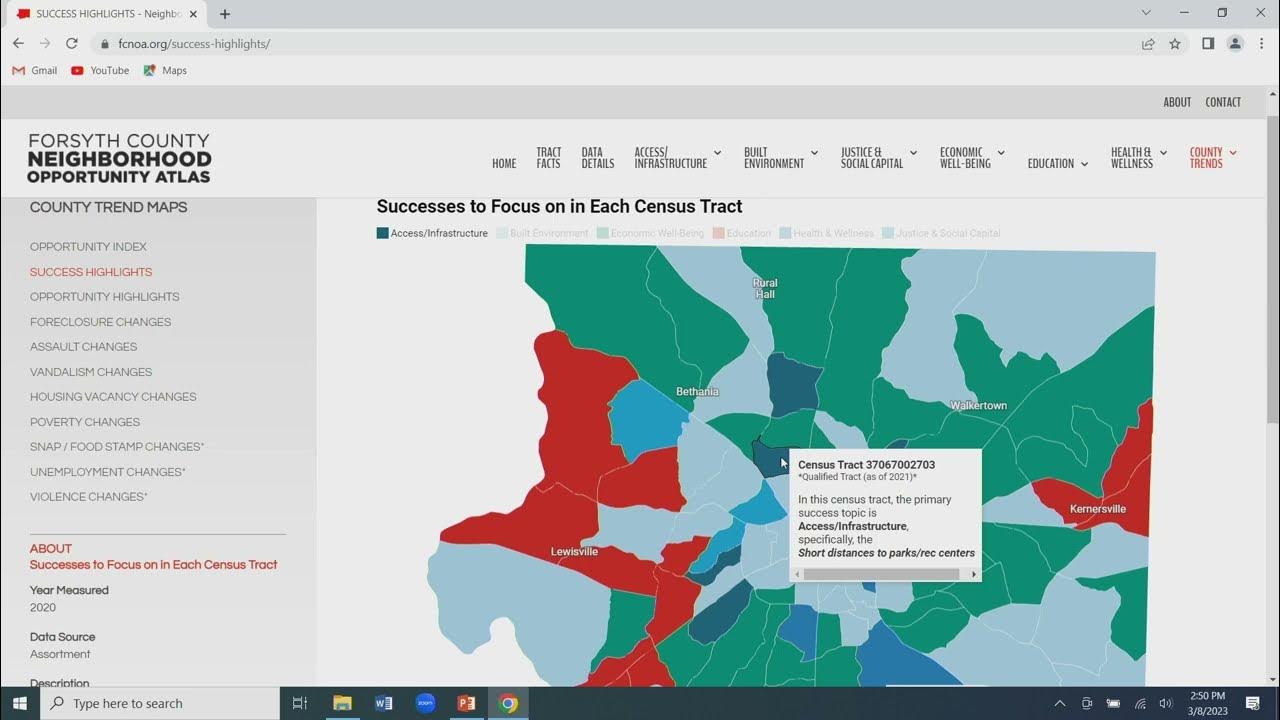The image size is (1280, 720).
Task: Click the Forsyth County Neighborhood Opportunity Atlas logo
Action: (120, 158)
